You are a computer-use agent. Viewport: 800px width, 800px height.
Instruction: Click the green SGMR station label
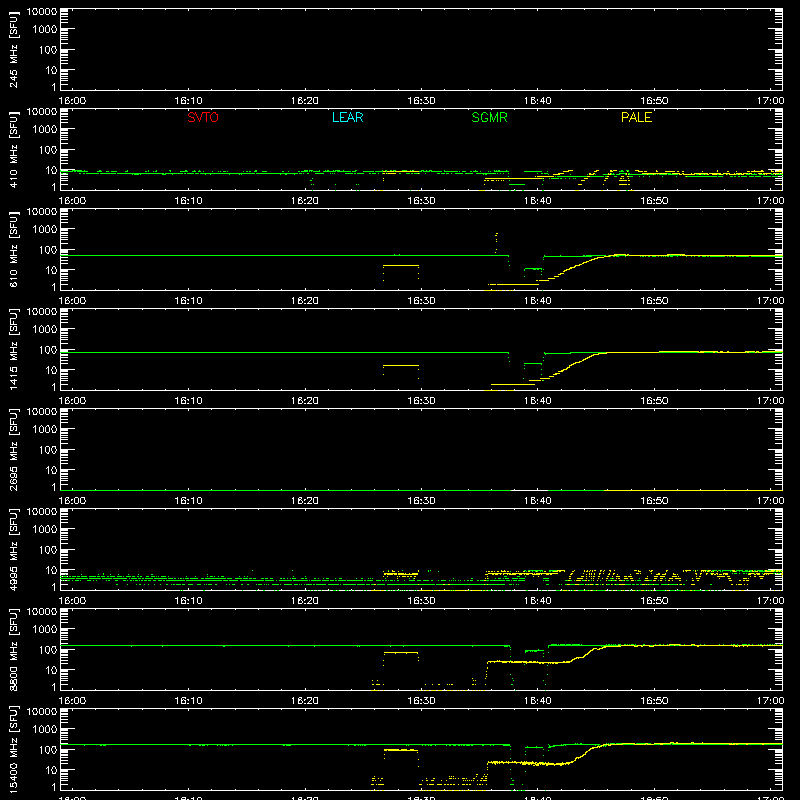click(x=489, y=117)
